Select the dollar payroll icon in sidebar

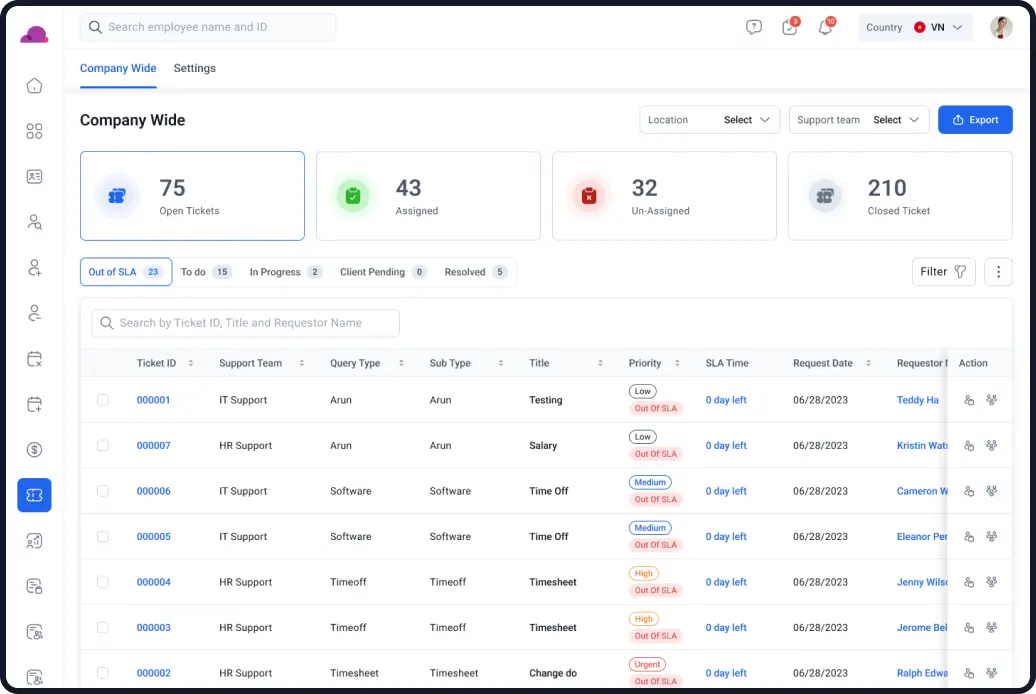pyautogui.click(x=34, y=450)
